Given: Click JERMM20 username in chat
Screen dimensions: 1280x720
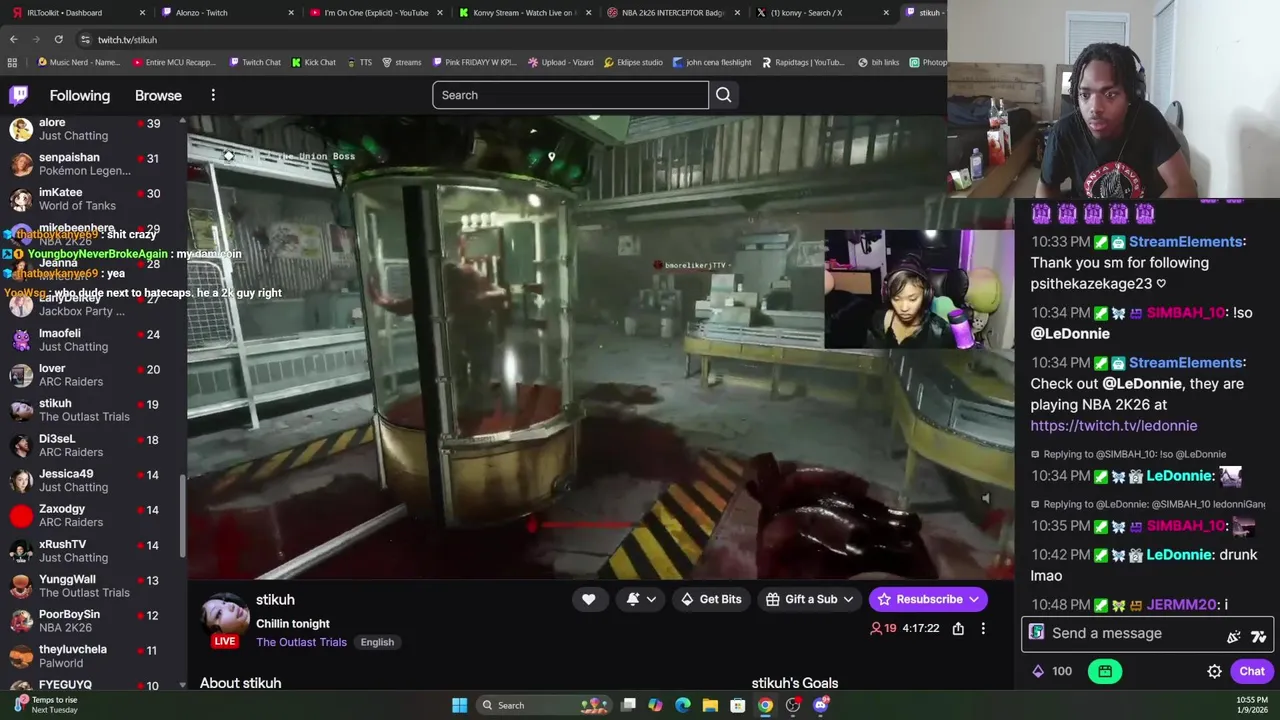Looking at the screenshot, I should (1182, 604).
